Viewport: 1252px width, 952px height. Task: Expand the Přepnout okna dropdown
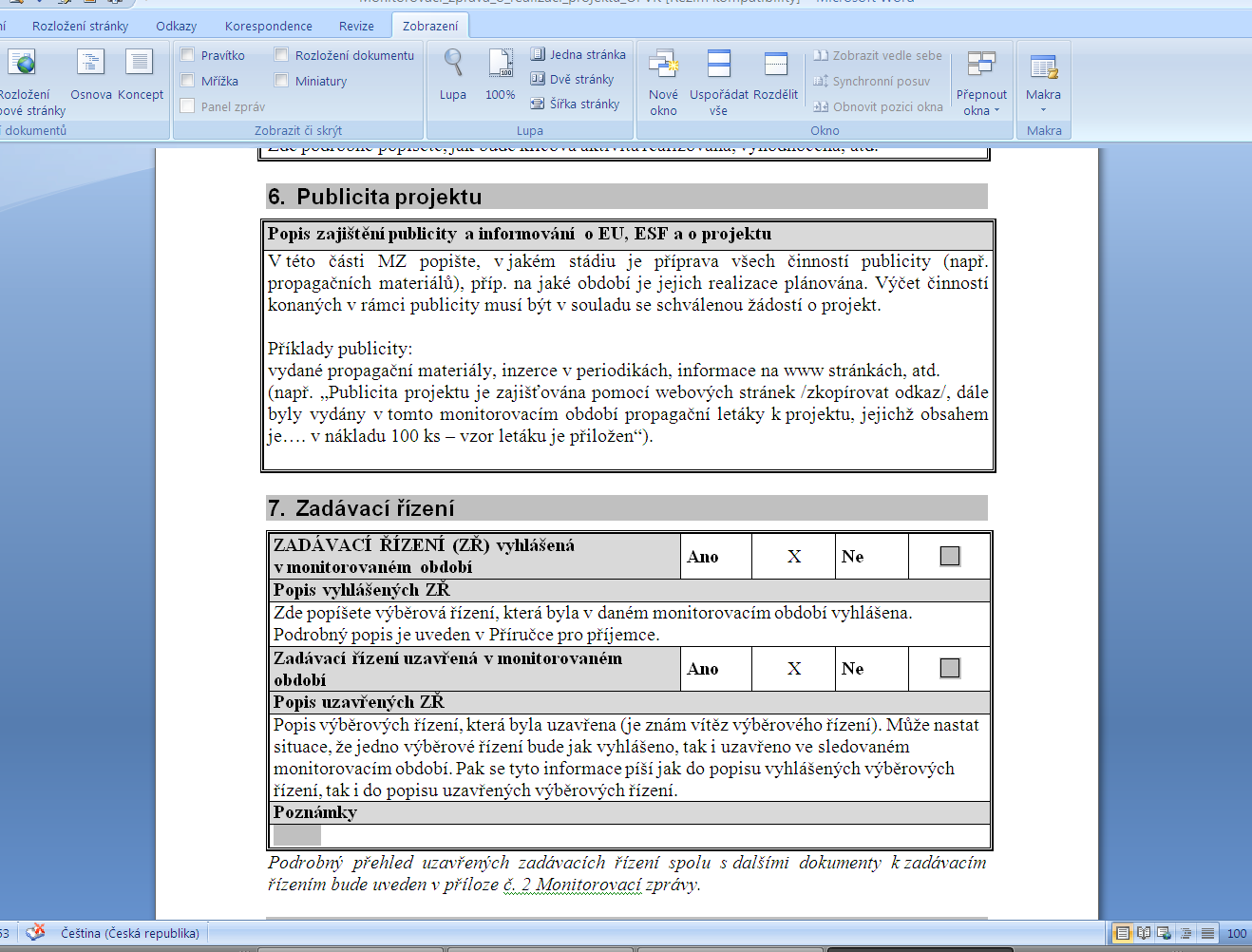(x=981, y=83)
